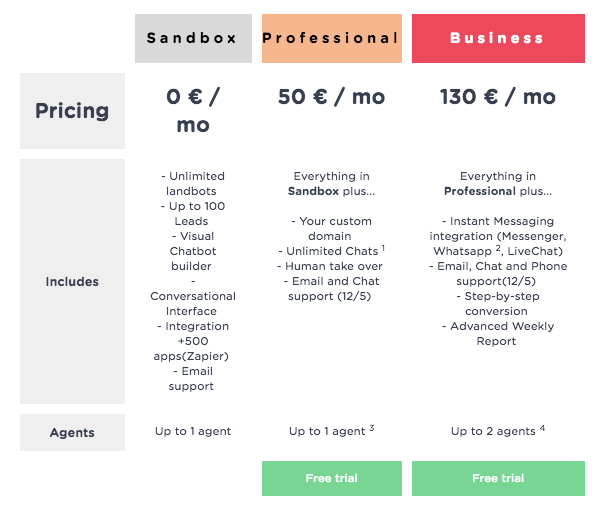Click the Professional plan Free trial button
The height and width of the screenshot is (507, 607).
point(332,478)
